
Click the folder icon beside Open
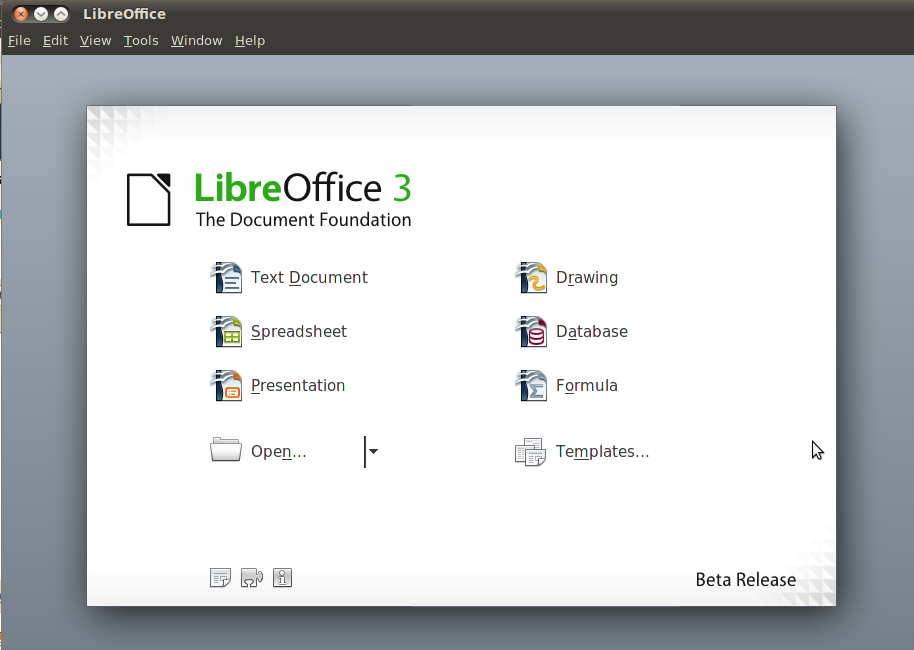tap(226, 450)
